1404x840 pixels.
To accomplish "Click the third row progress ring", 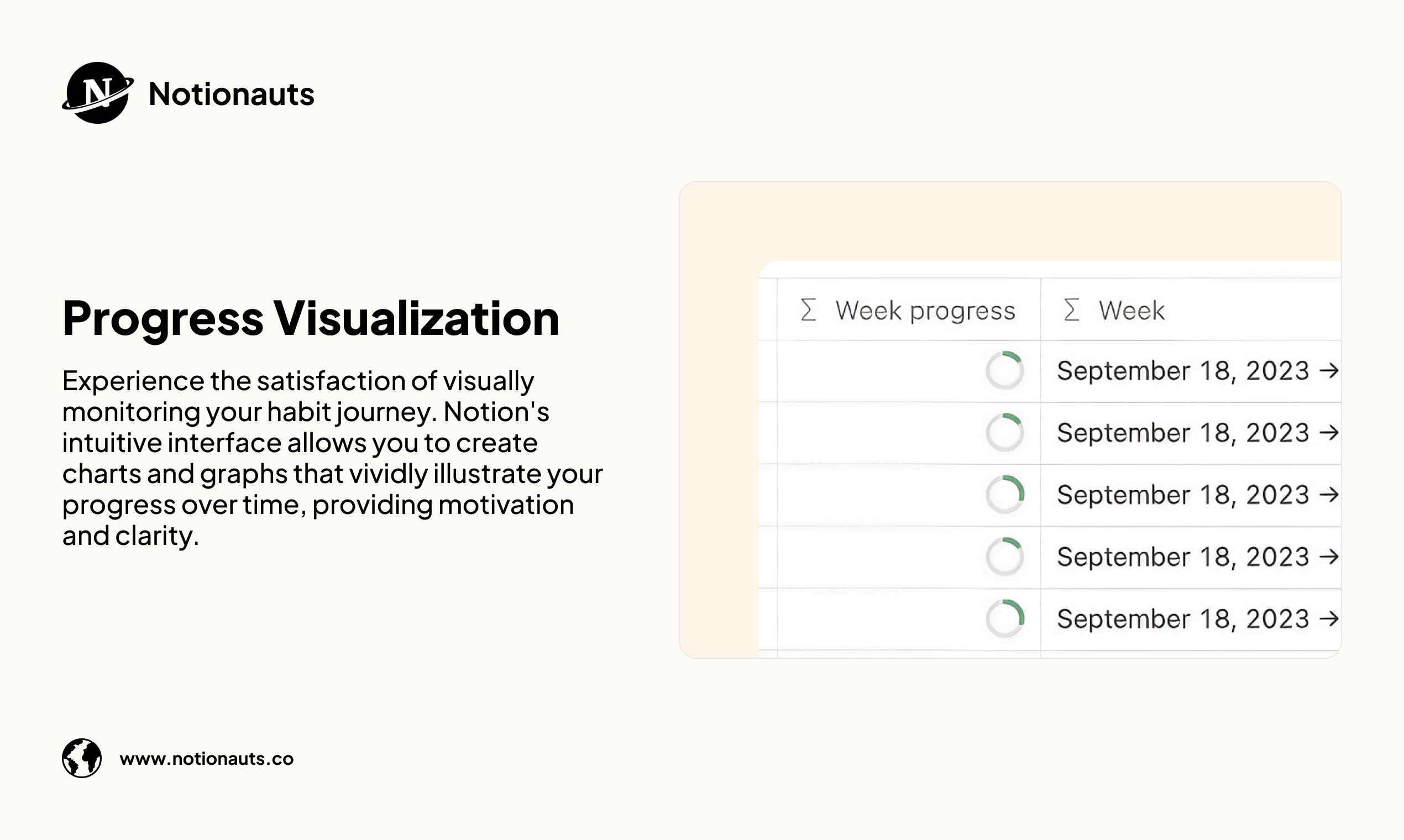I will click(1005, 495).
